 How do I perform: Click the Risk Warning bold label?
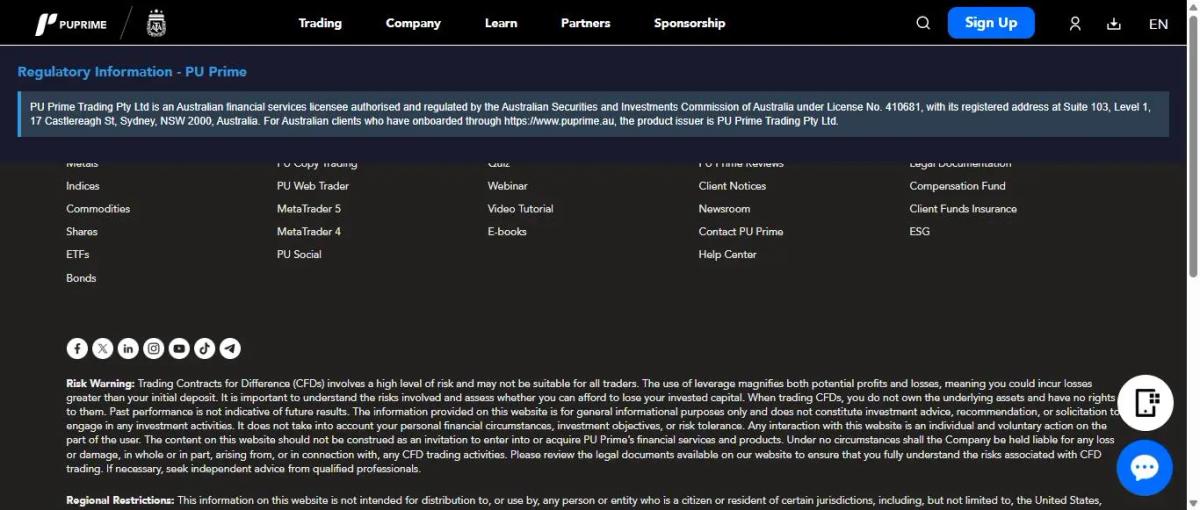pyautogui.click(x=100, y=383)
